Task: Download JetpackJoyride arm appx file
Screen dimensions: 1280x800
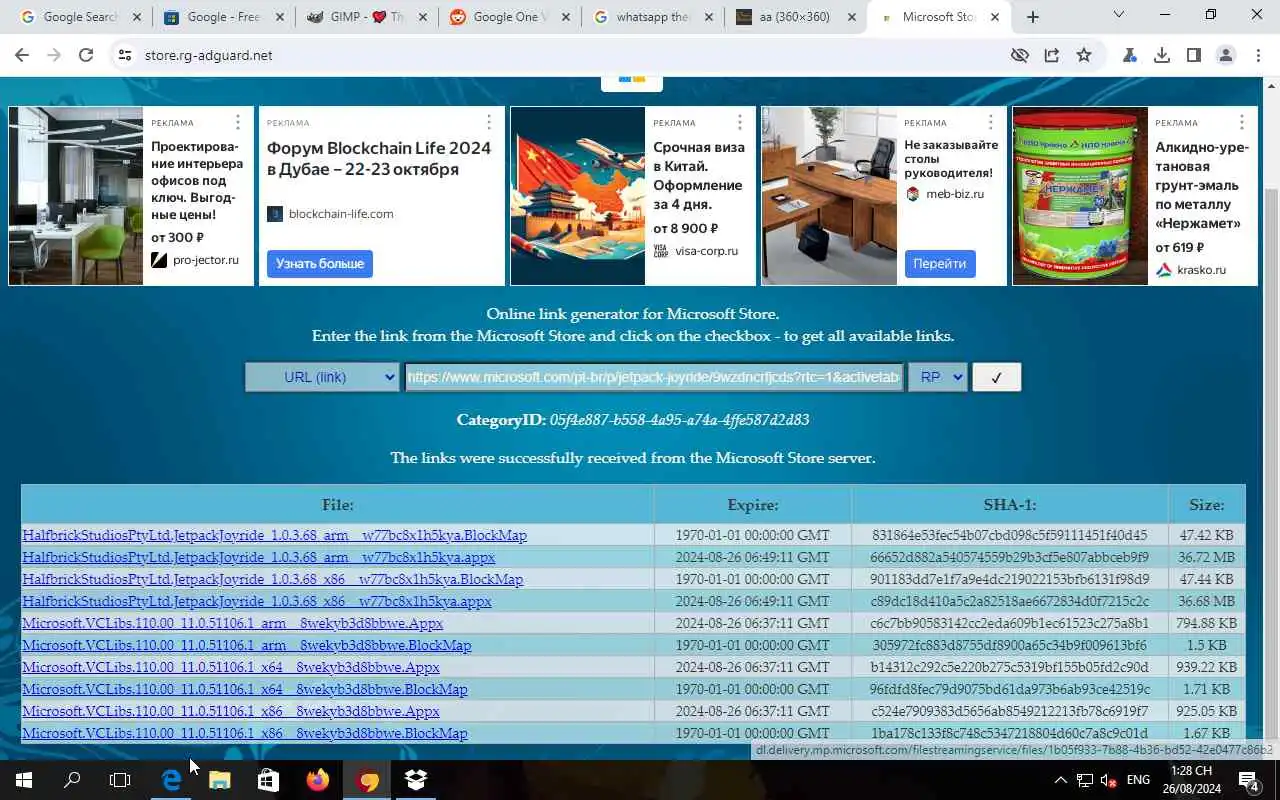Action: click(x=258, y=557)
